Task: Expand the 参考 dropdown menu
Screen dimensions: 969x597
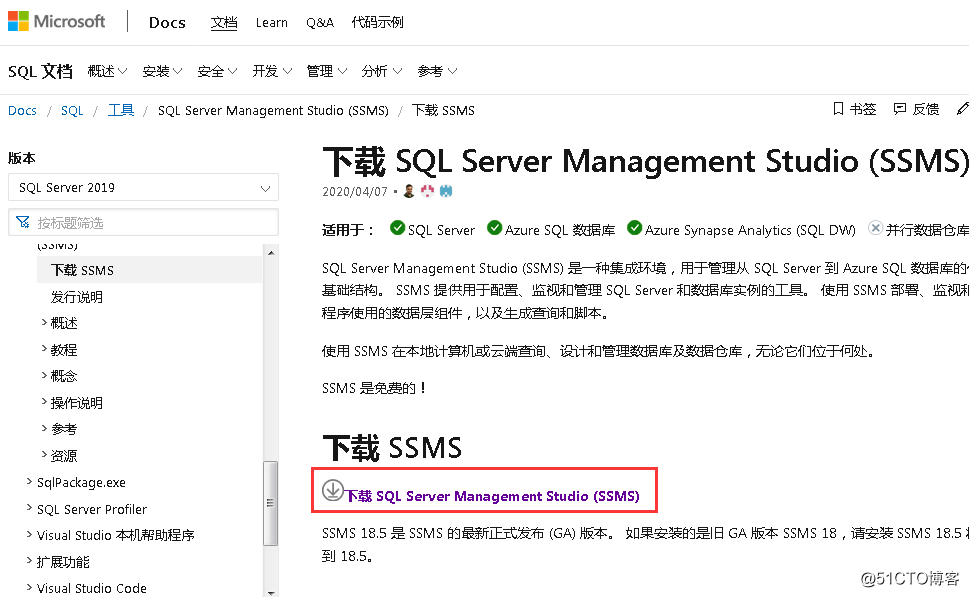Action: click(437, 71)
